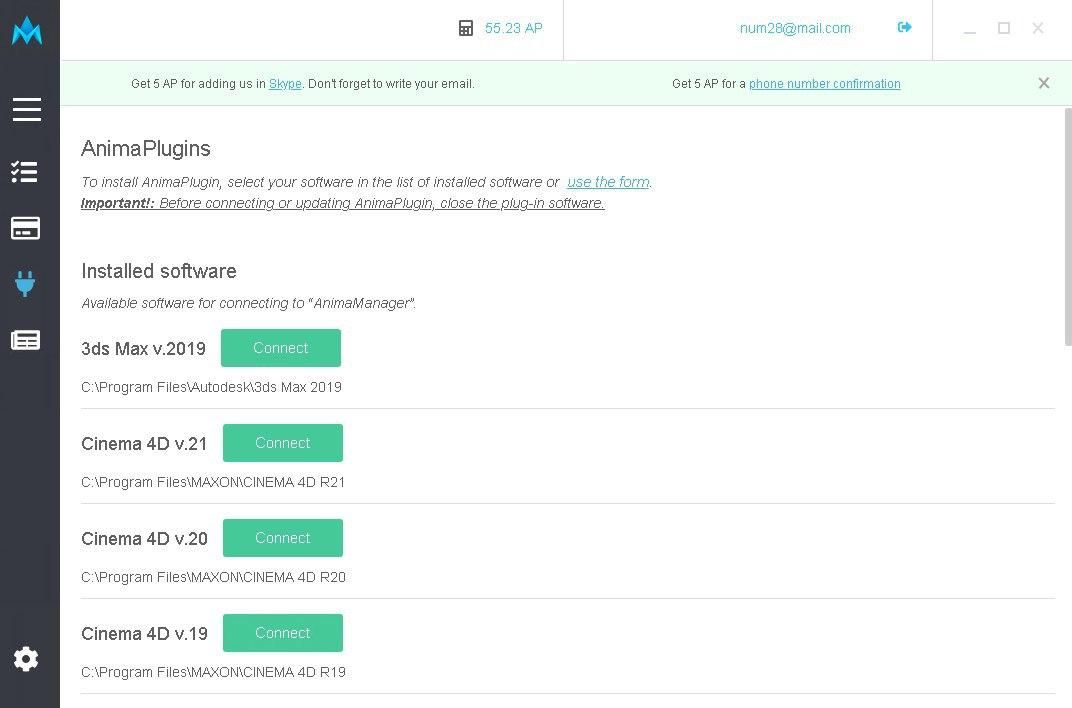The width and height of the screenshot is (1072, 708).
Task: Click the logout arrow icon
Action: pos(904,28)
